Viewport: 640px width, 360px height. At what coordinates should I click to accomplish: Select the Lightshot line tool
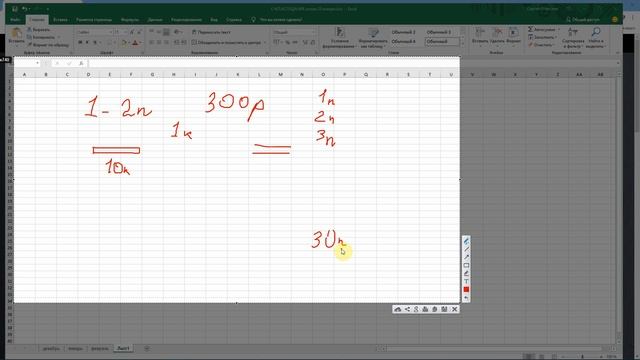[x=466, y=249]
